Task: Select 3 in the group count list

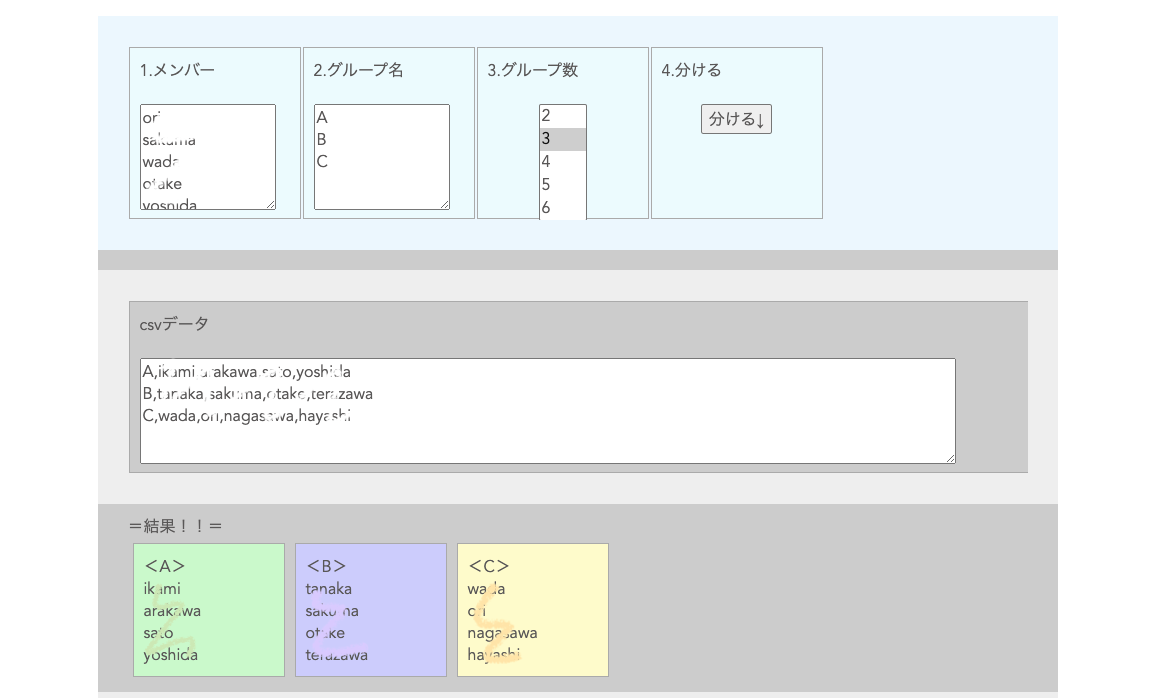Action: (563, 139)
